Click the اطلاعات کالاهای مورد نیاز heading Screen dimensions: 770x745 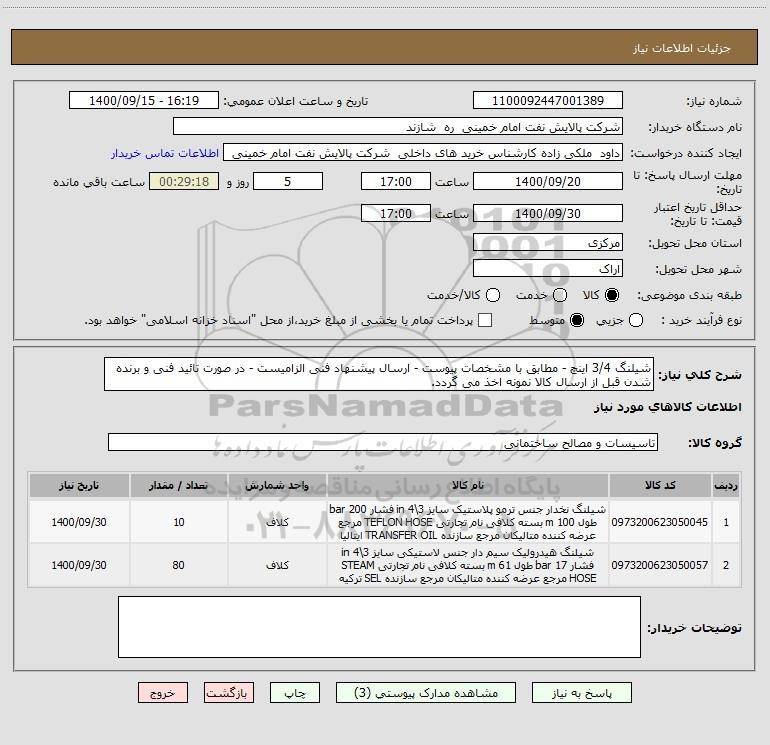(667, 407)
